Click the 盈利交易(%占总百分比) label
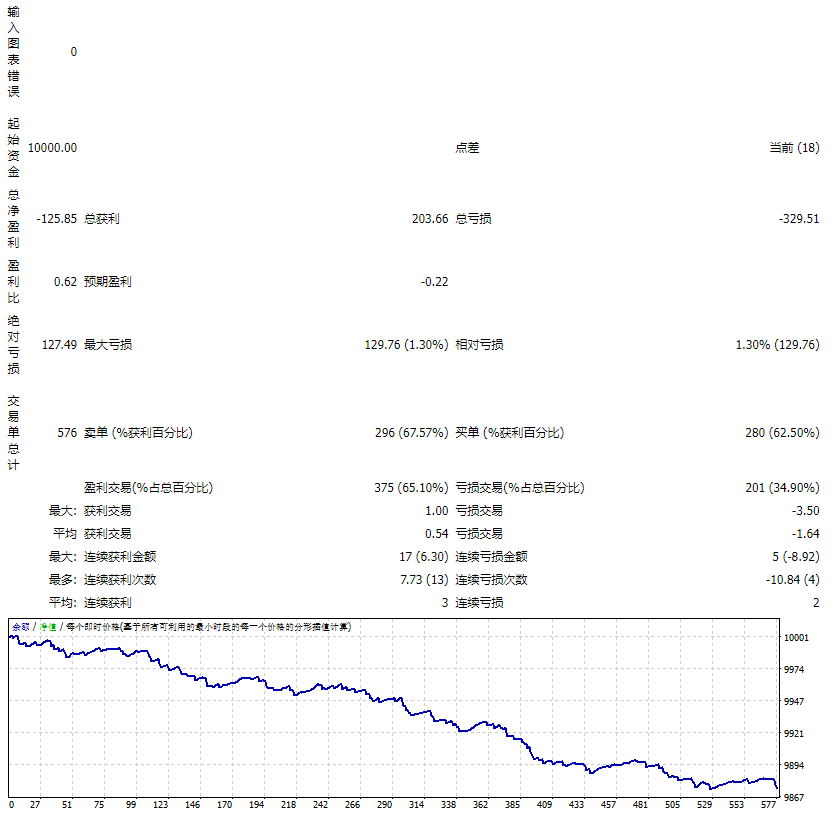This screenshot has height=814, width=838. click(148, 487)
